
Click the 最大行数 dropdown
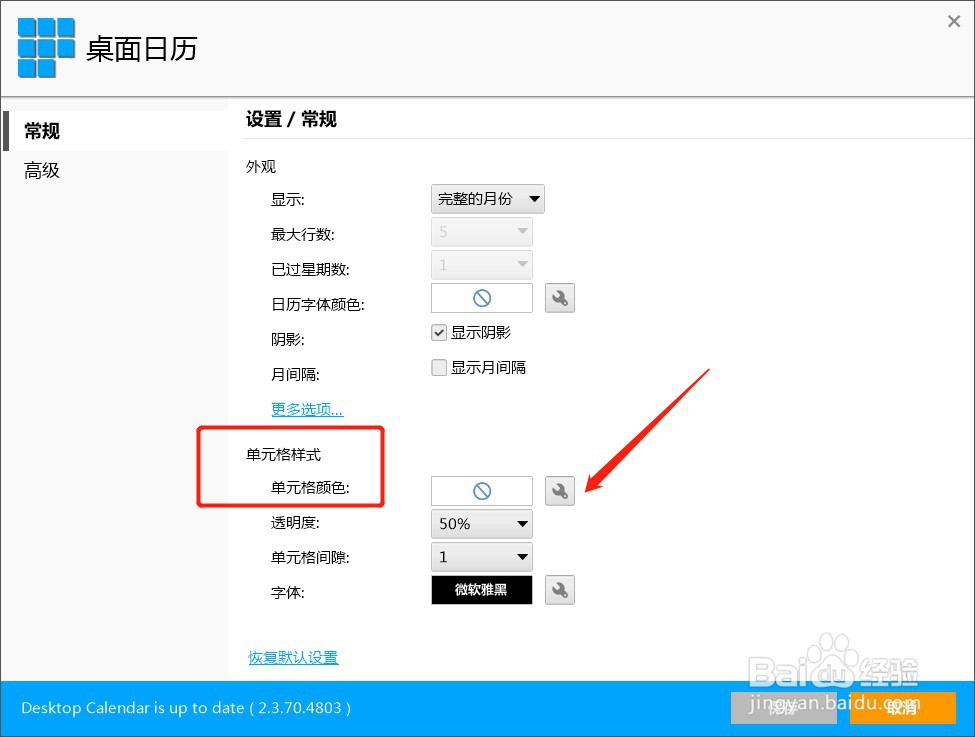pos(481,231)
